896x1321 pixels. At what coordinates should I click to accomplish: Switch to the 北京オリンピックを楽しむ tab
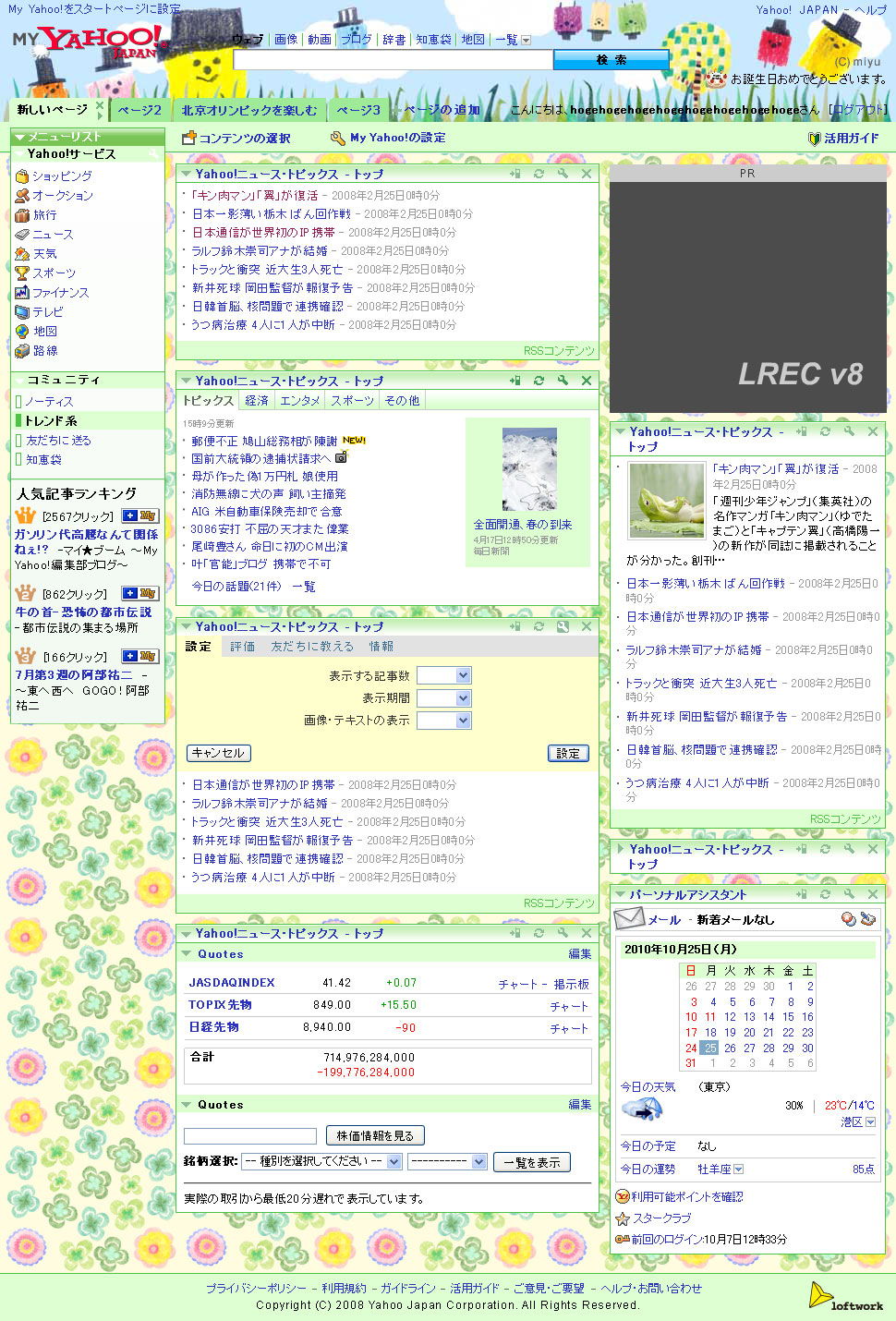[248, 110]
